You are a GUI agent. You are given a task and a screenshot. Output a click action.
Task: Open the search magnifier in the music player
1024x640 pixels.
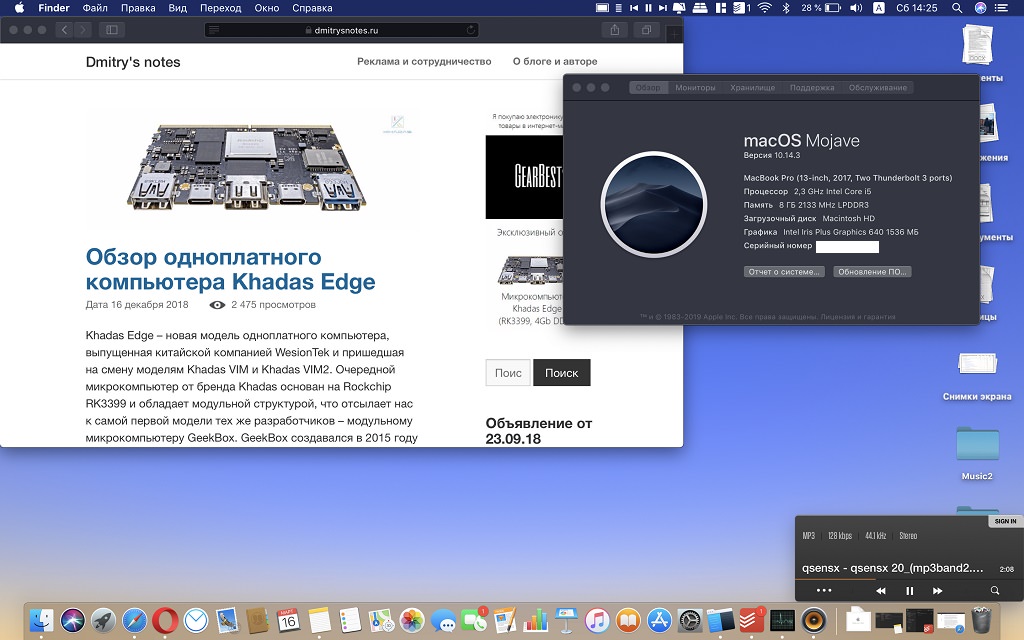click(995, 591)
